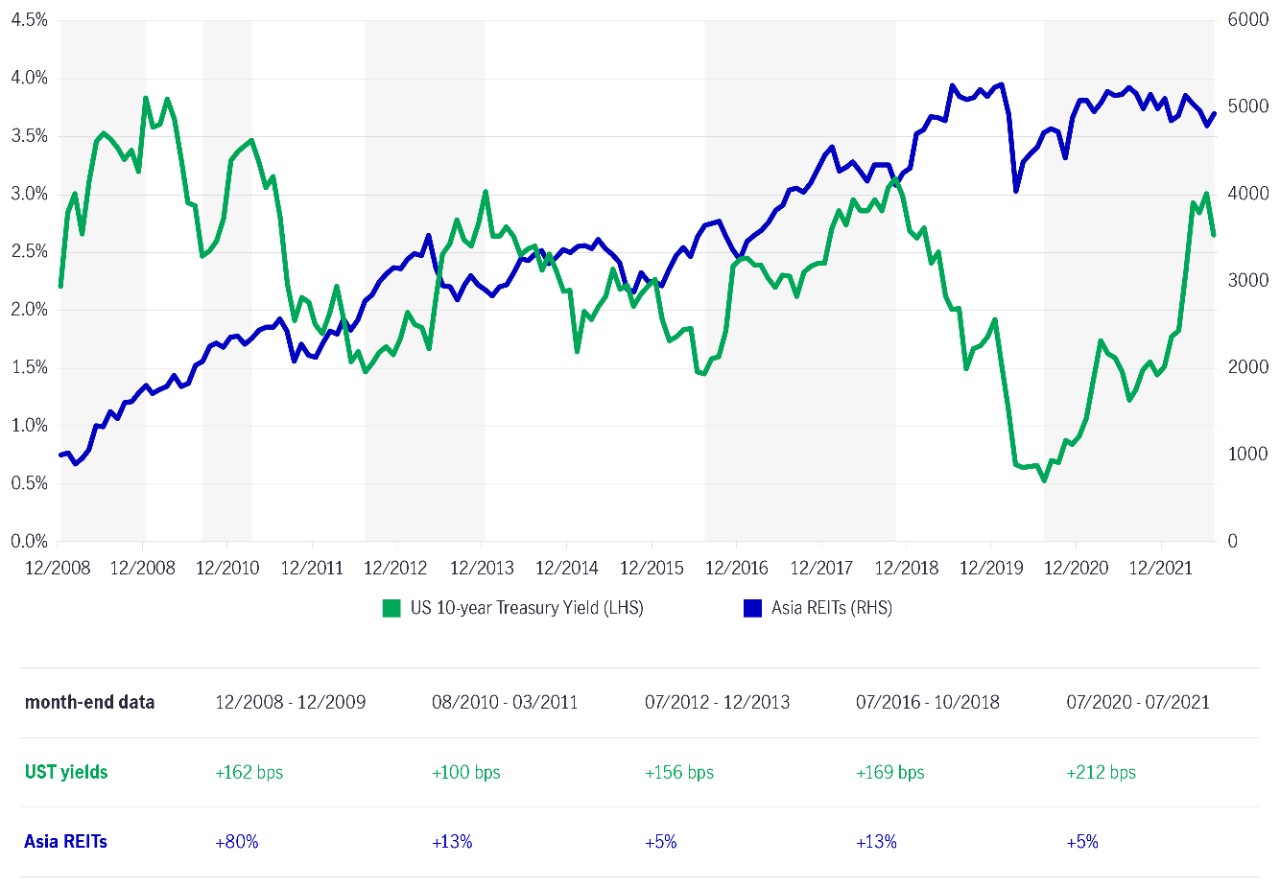This screenshot has width=1280, height=887.
Task: Click the green US 10-year Treasury Yield legend swatch
Action: [x=393, y=608]
